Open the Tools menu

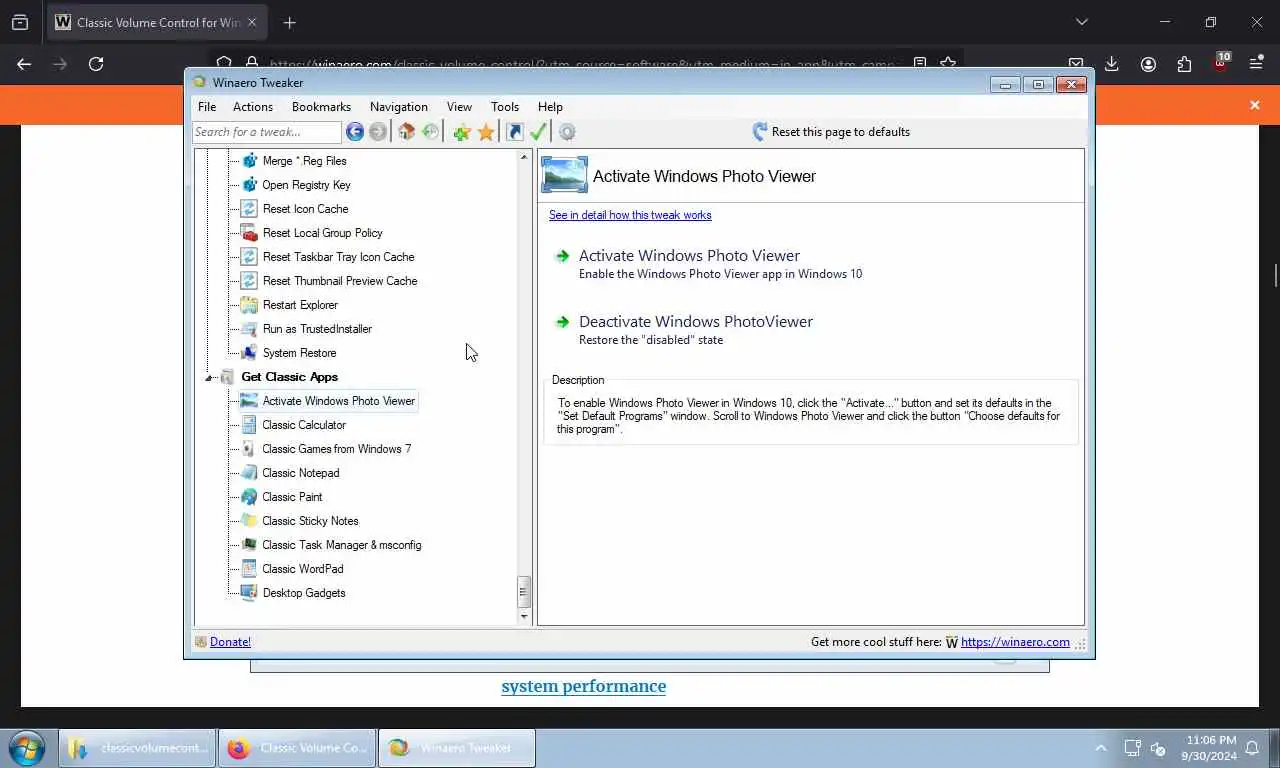click(x=505, y=107)
